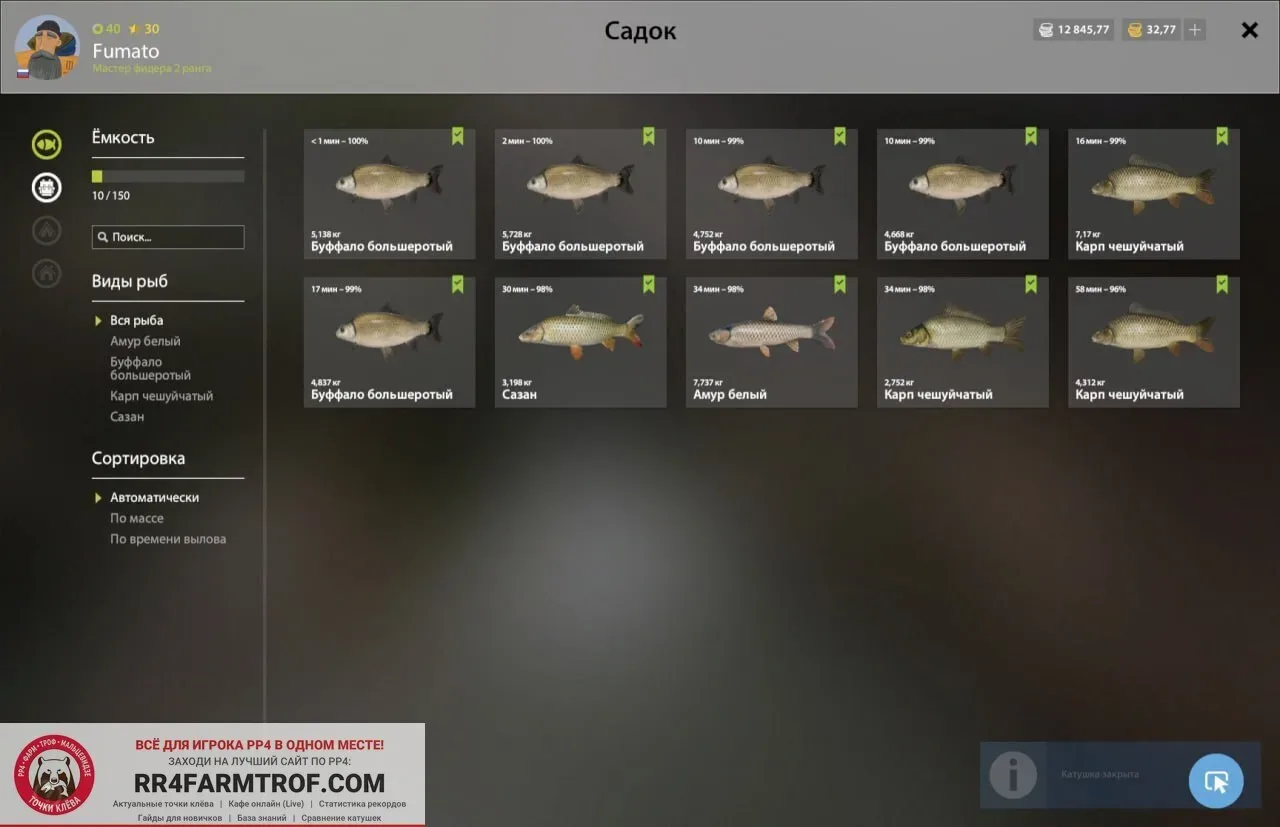1280x827 pixels.
Task: Select the second round sidebar icon
Action: (47, 187)
